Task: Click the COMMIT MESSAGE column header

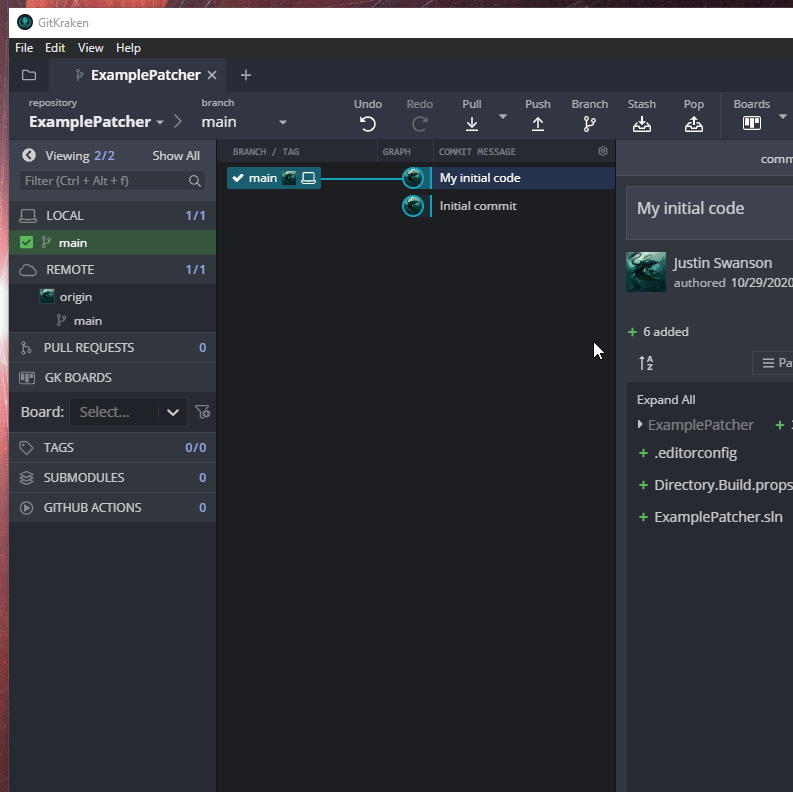Action: (x=477, y=152)
